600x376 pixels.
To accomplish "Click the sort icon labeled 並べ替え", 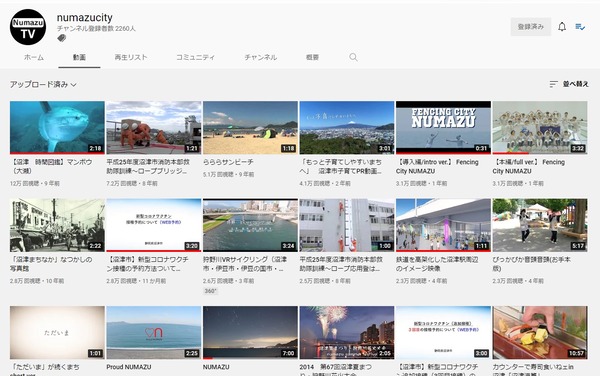I will [x=553, y=84].
